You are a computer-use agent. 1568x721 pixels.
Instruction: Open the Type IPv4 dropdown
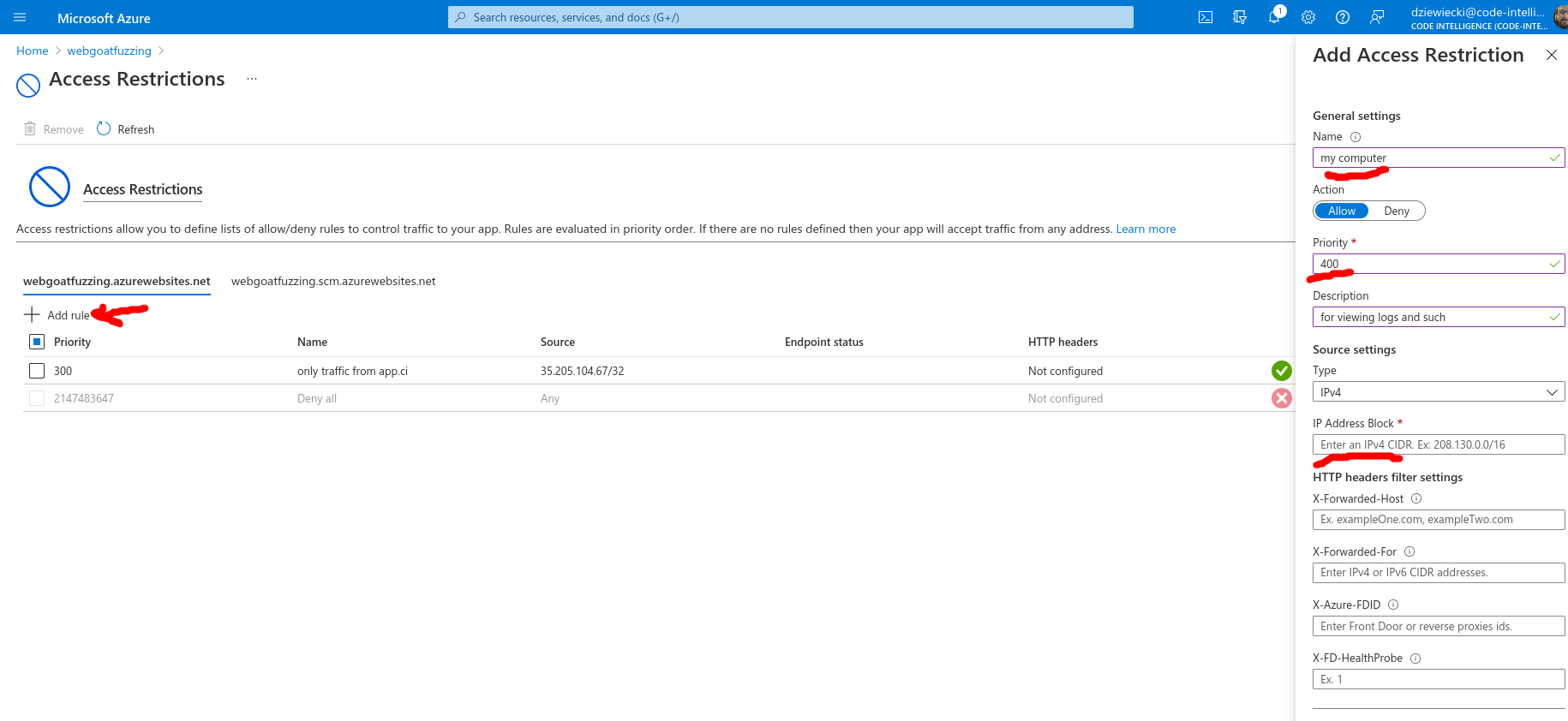click(1439, 392)
